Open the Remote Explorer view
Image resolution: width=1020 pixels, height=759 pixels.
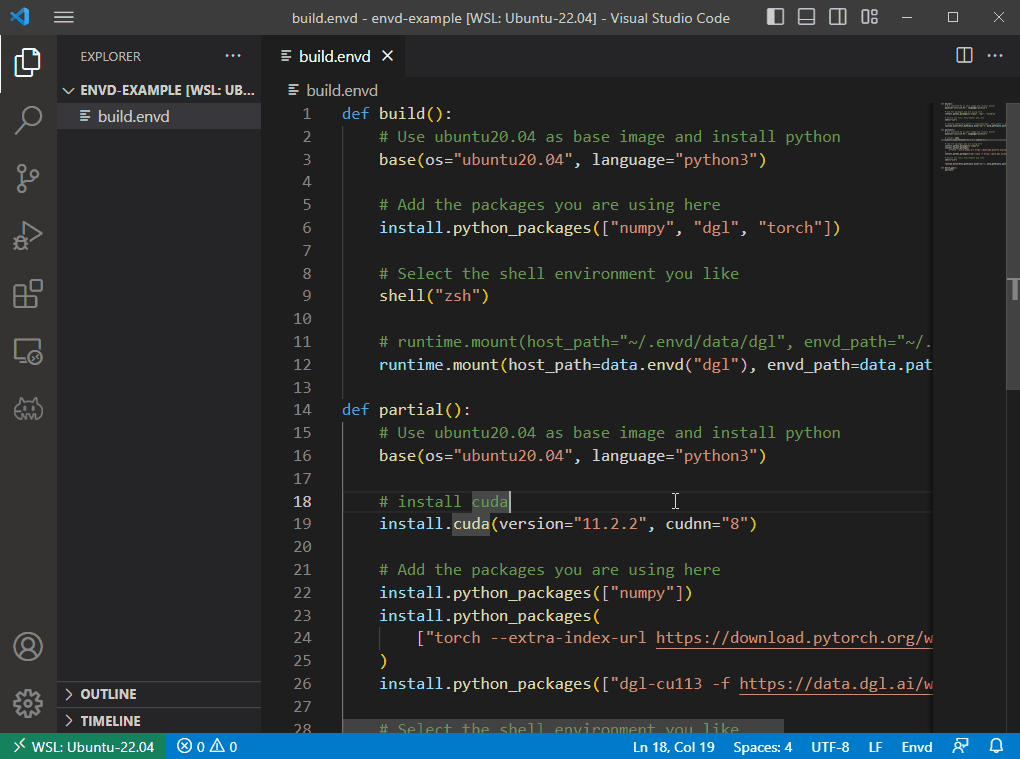(27, 352)
